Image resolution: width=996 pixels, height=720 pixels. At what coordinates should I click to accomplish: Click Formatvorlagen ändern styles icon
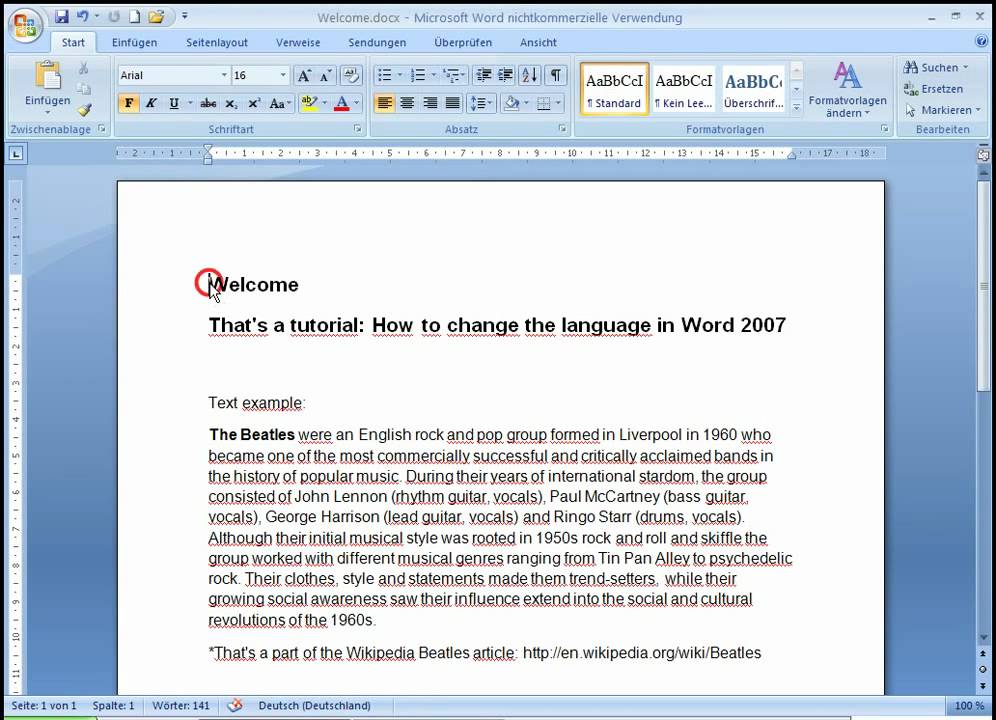(847, 89)
